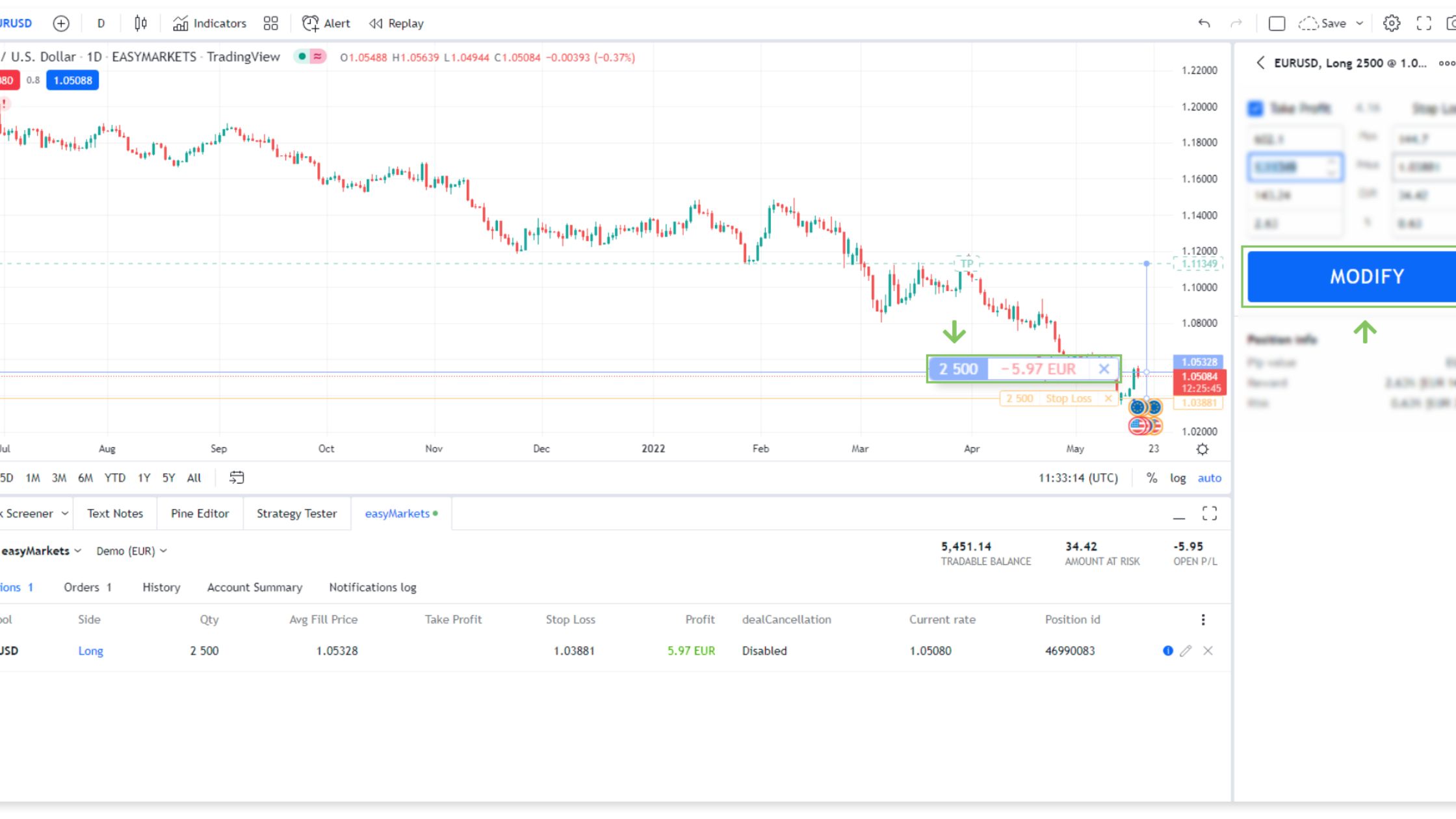The image size is (1456, 819).
Task: Toggle percent scale mode
Action: (1152, 478)
